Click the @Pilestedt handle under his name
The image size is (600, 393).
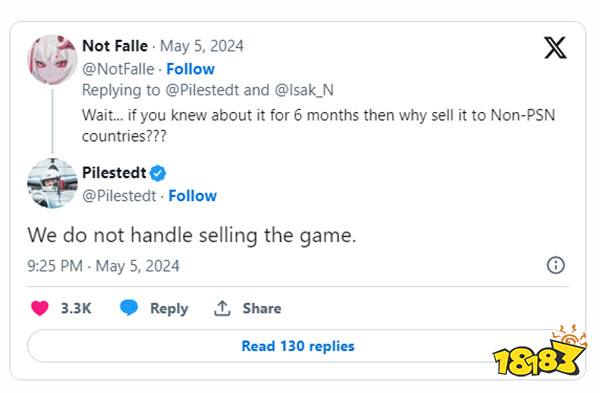(119, 196)
